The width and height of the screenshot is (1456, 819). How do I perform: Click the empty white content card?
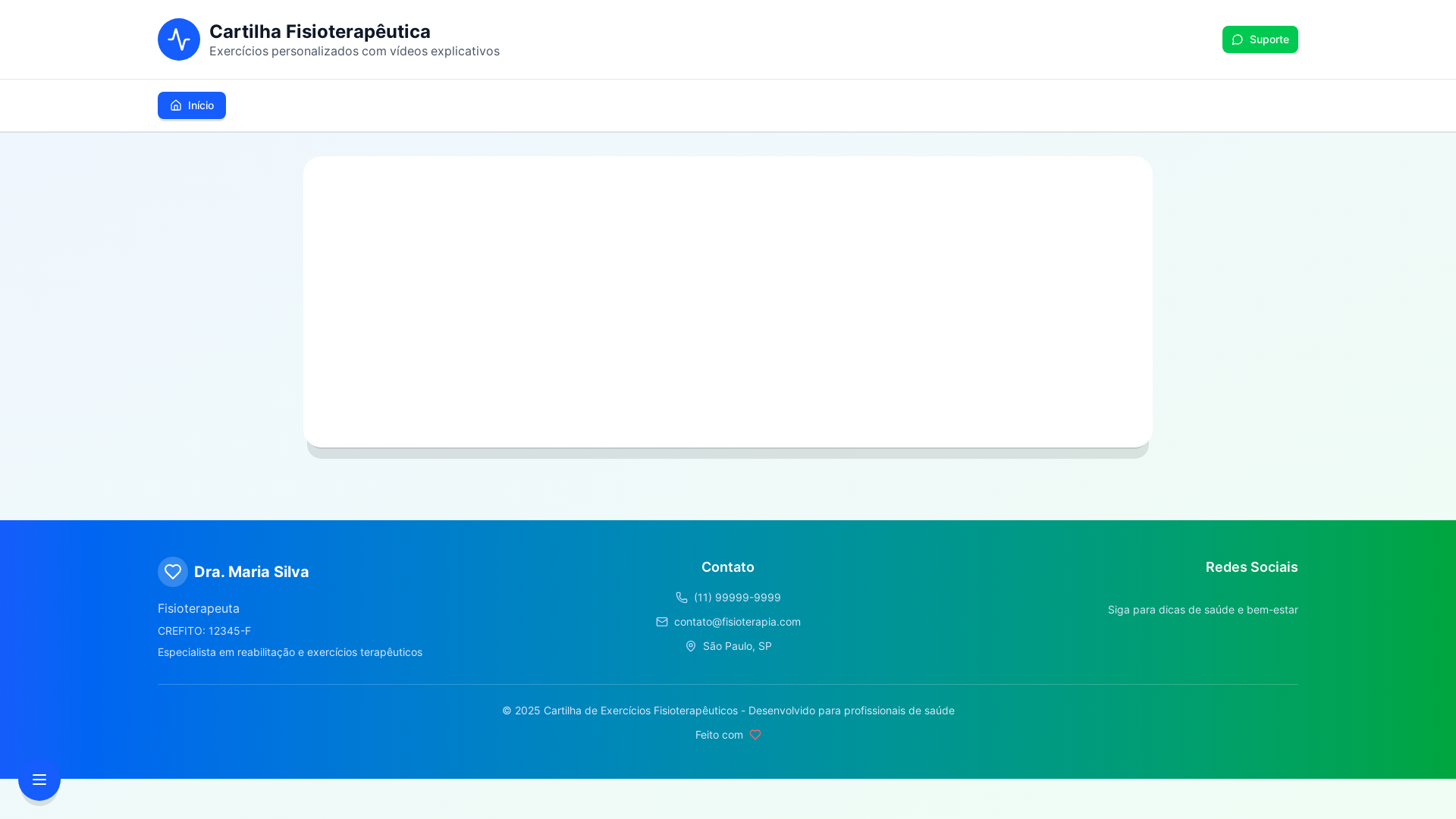(x=728, y=302)
